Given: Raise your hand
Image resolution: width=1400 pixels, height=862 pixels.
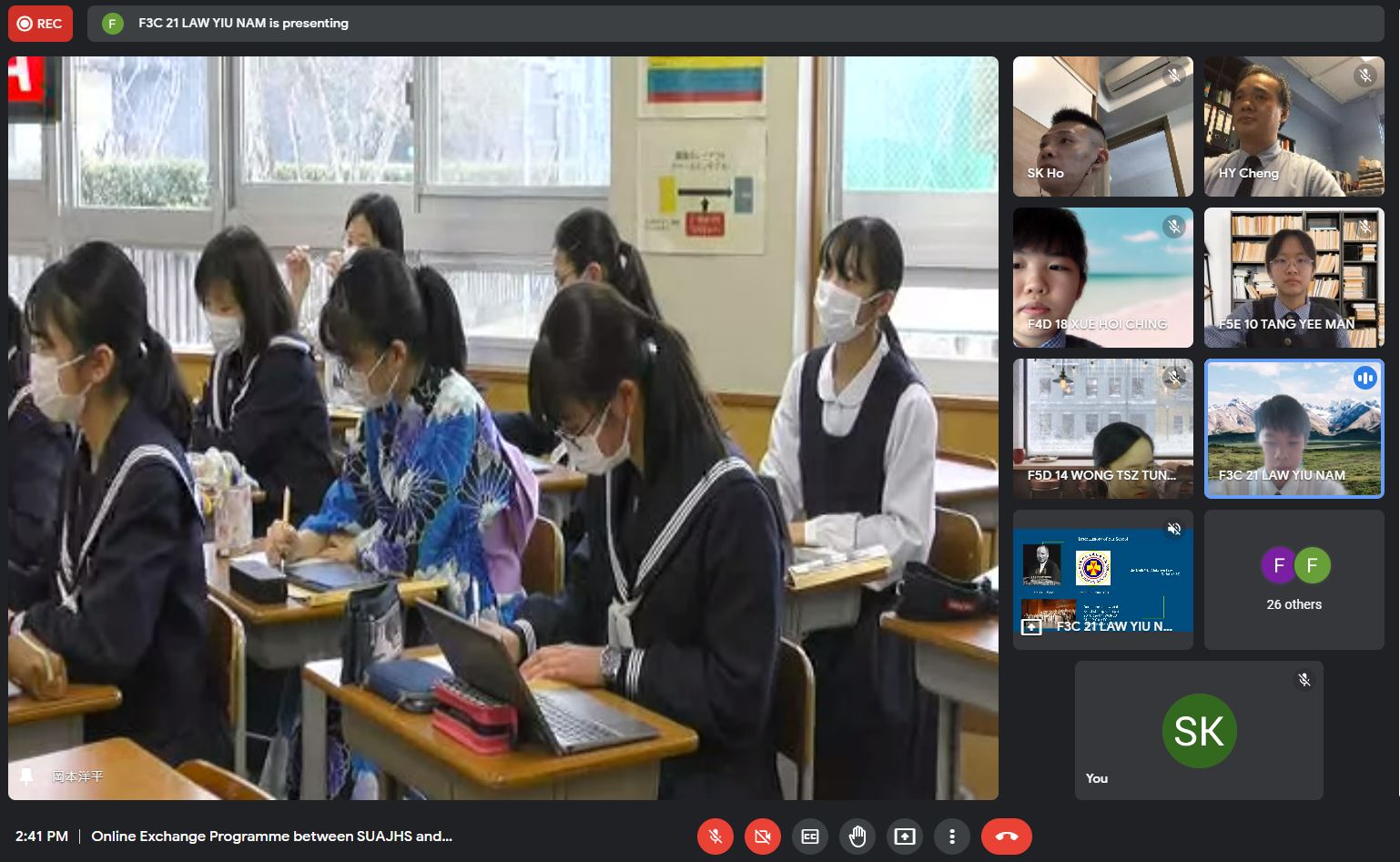Looking at the screenshot, I should click(x=857, y=837).
